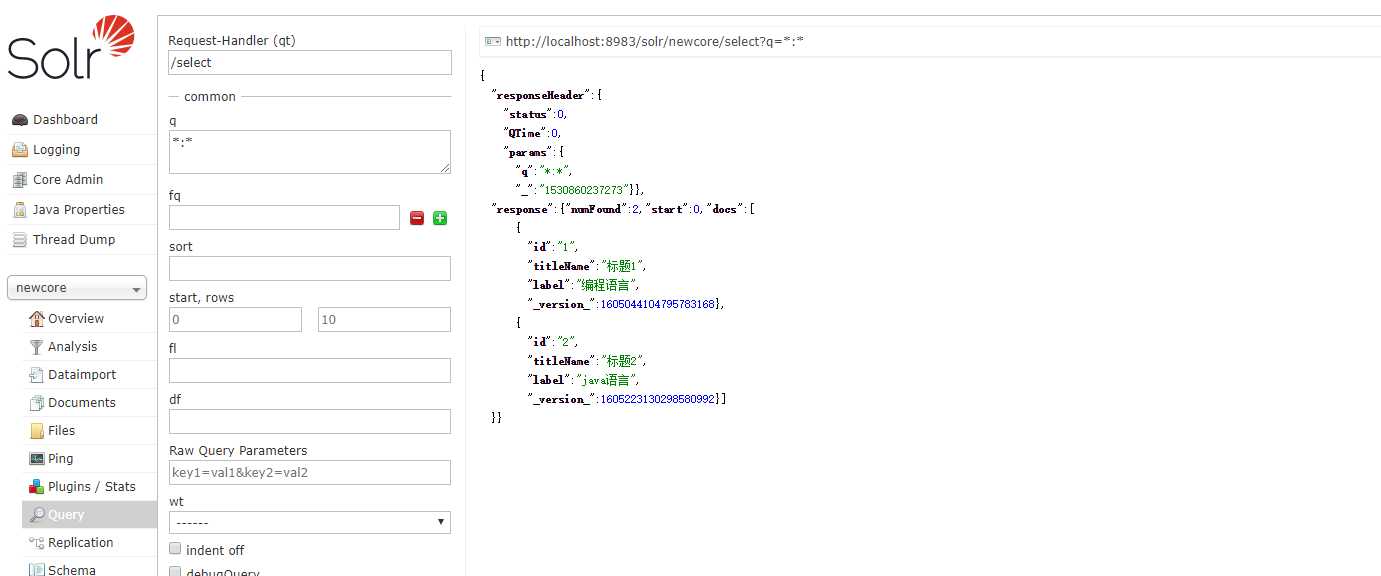Toggle the indent off checkbox
The width and height of the screenshot is (1381, 576).
175,549
